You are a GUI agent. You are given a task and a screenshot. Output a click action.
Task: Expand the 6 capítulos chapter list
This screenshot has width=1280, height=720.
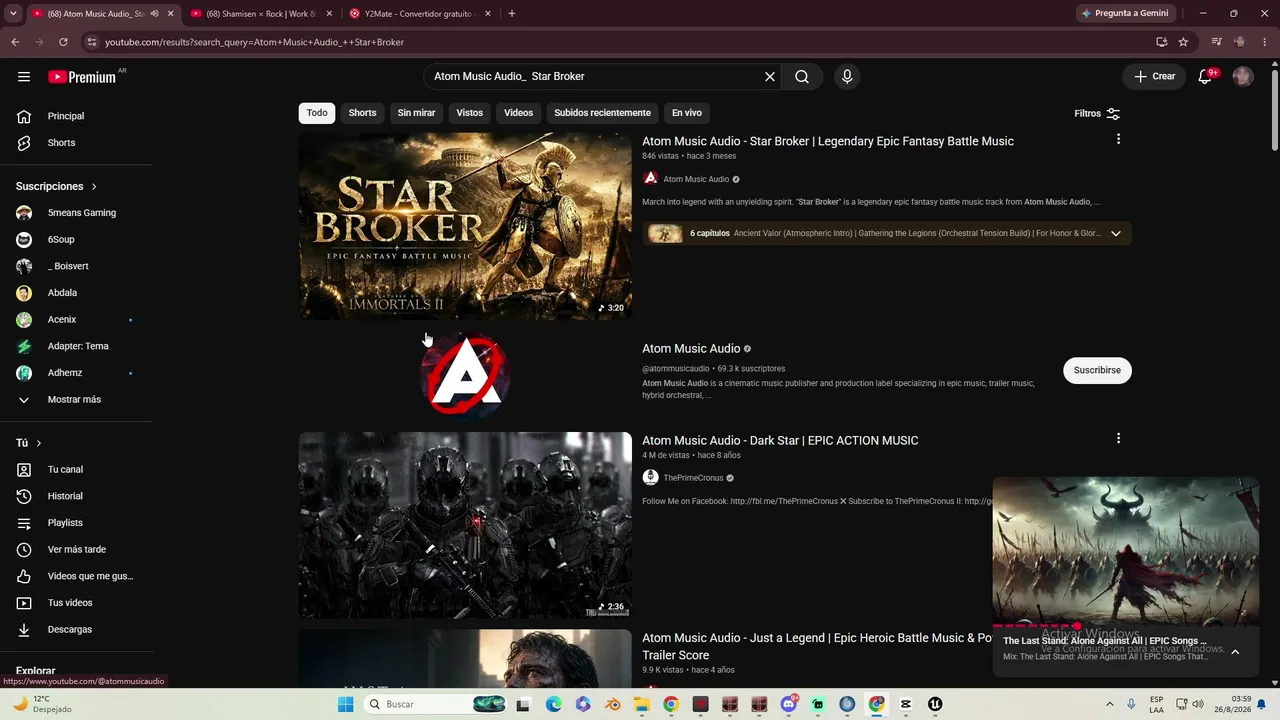pos(1116,234)
